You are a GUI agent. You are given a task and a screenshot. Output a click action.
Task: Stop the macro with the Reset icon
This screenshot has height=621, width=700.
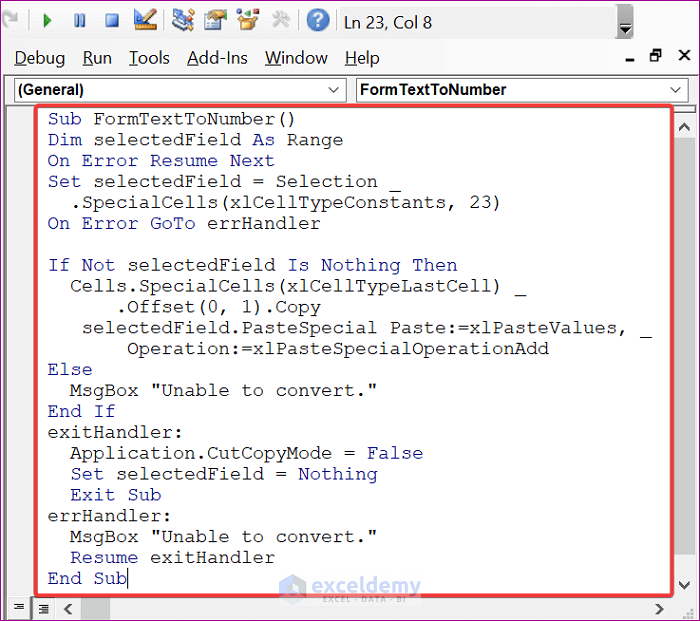(112, 21)
